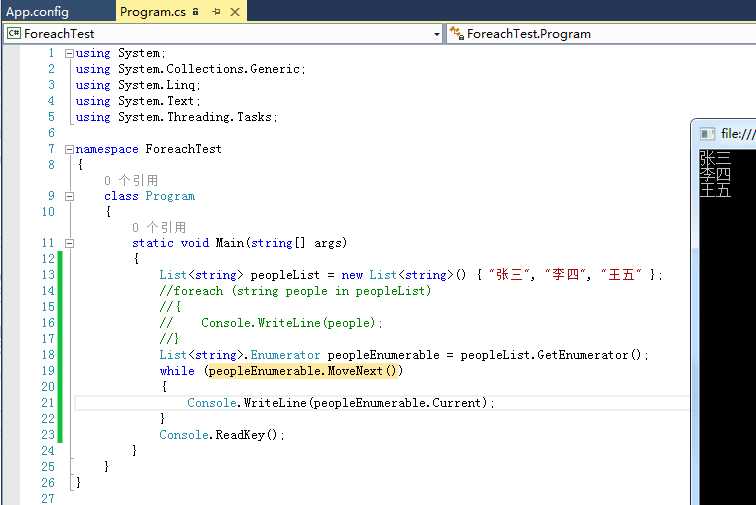Click the console window icon

pos(707,134)
